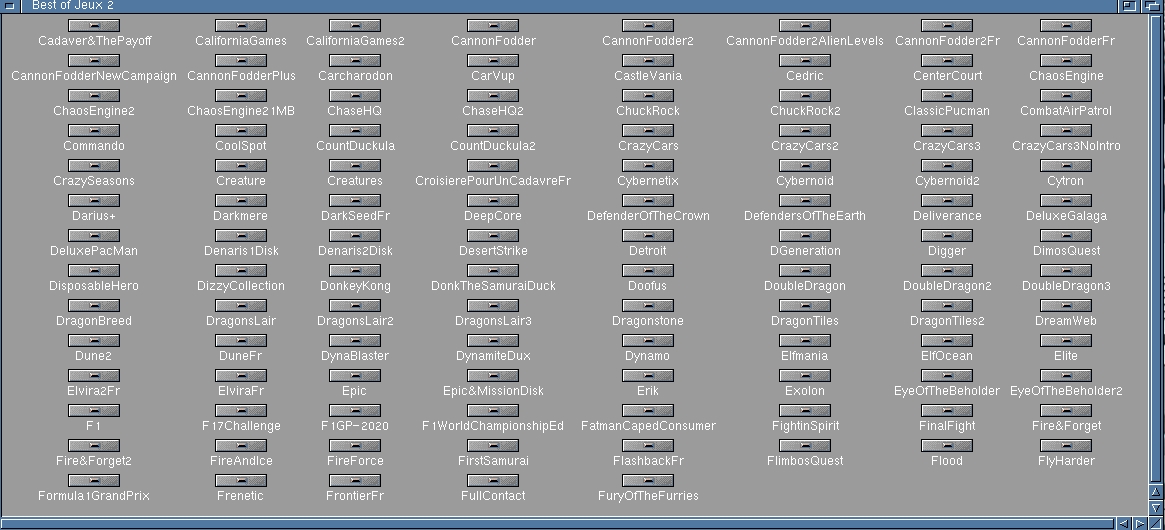This screenshot has height=530, width=1165.
Task: Click the ClassicPucman label text
Action: tap(947, 111)
